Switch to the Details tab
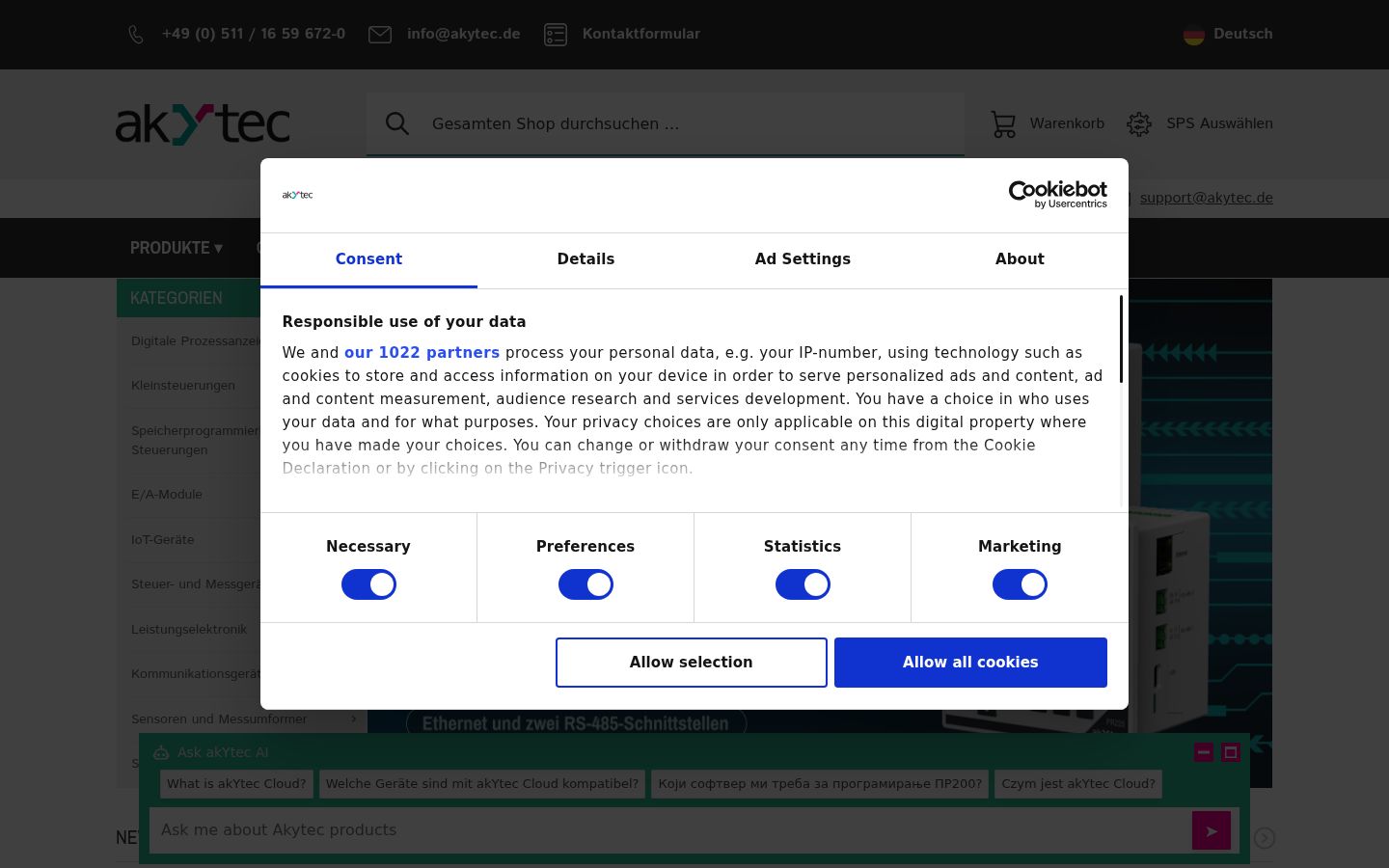This screenshot has width=1389, height=868. click(x=586, y=259)
